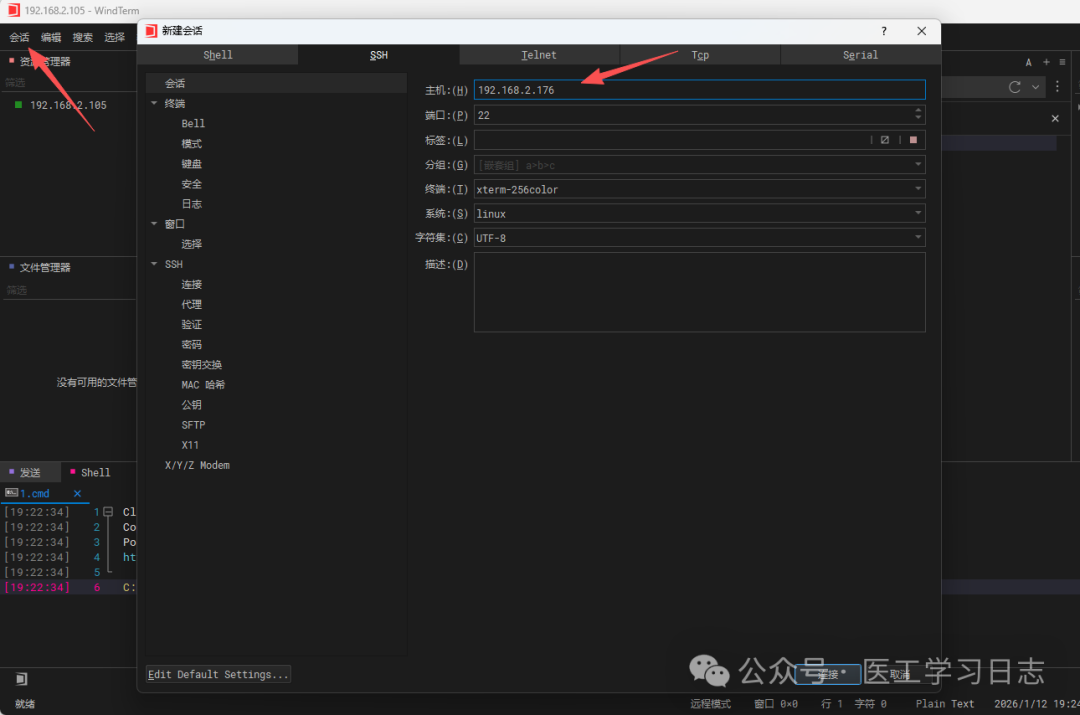The width and height of the screenshot is (1080, 715).
Task: Click the clear-label slashed box icon
Action: coord(885,140)
